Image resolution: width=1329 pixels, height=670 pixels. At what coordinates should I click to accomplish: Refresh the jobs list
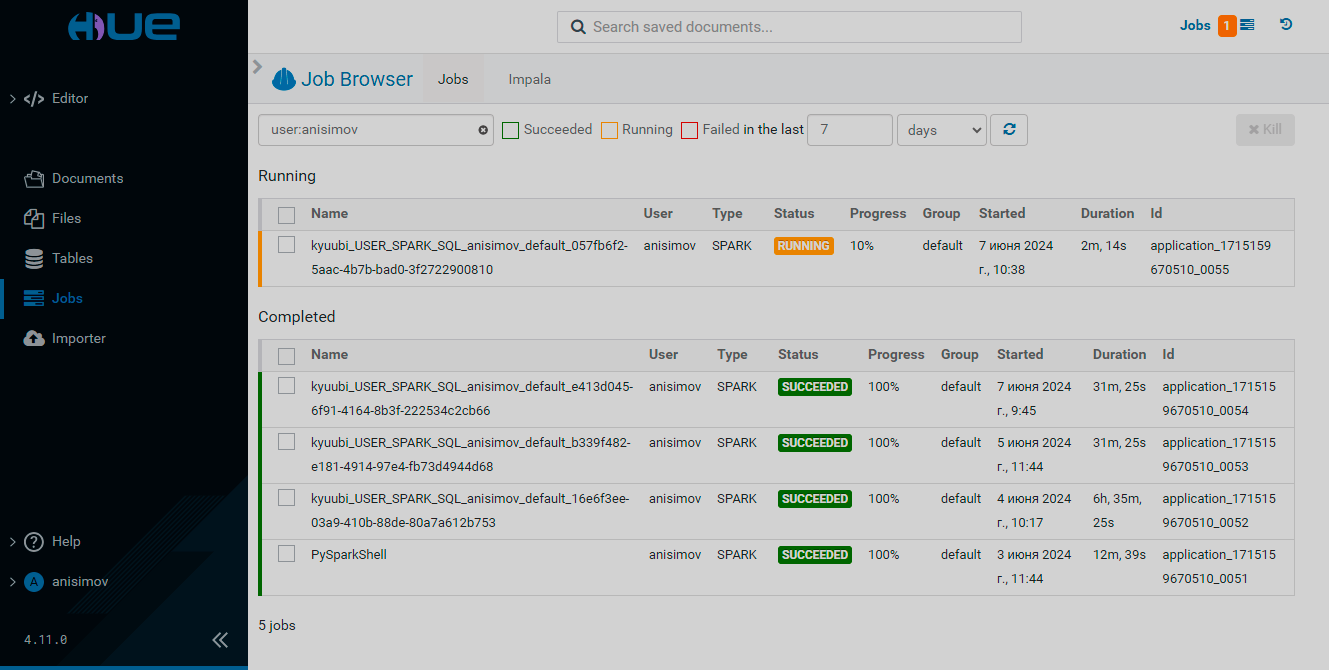tap(1009, 130)
